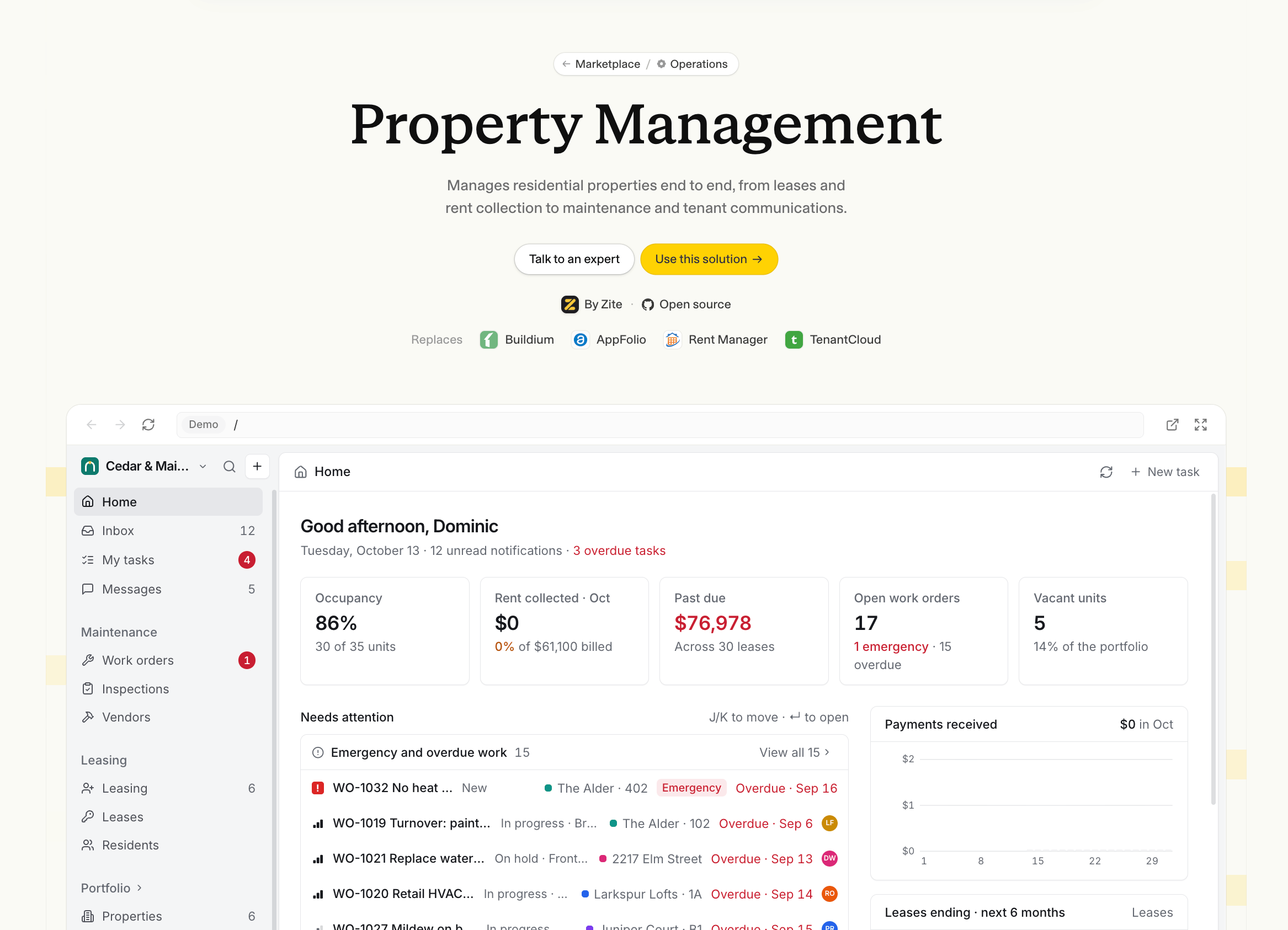Click the LF assignee avatar
This screenshot has height=930, width=1288.
pyautogui.click(x=830, y=823)
